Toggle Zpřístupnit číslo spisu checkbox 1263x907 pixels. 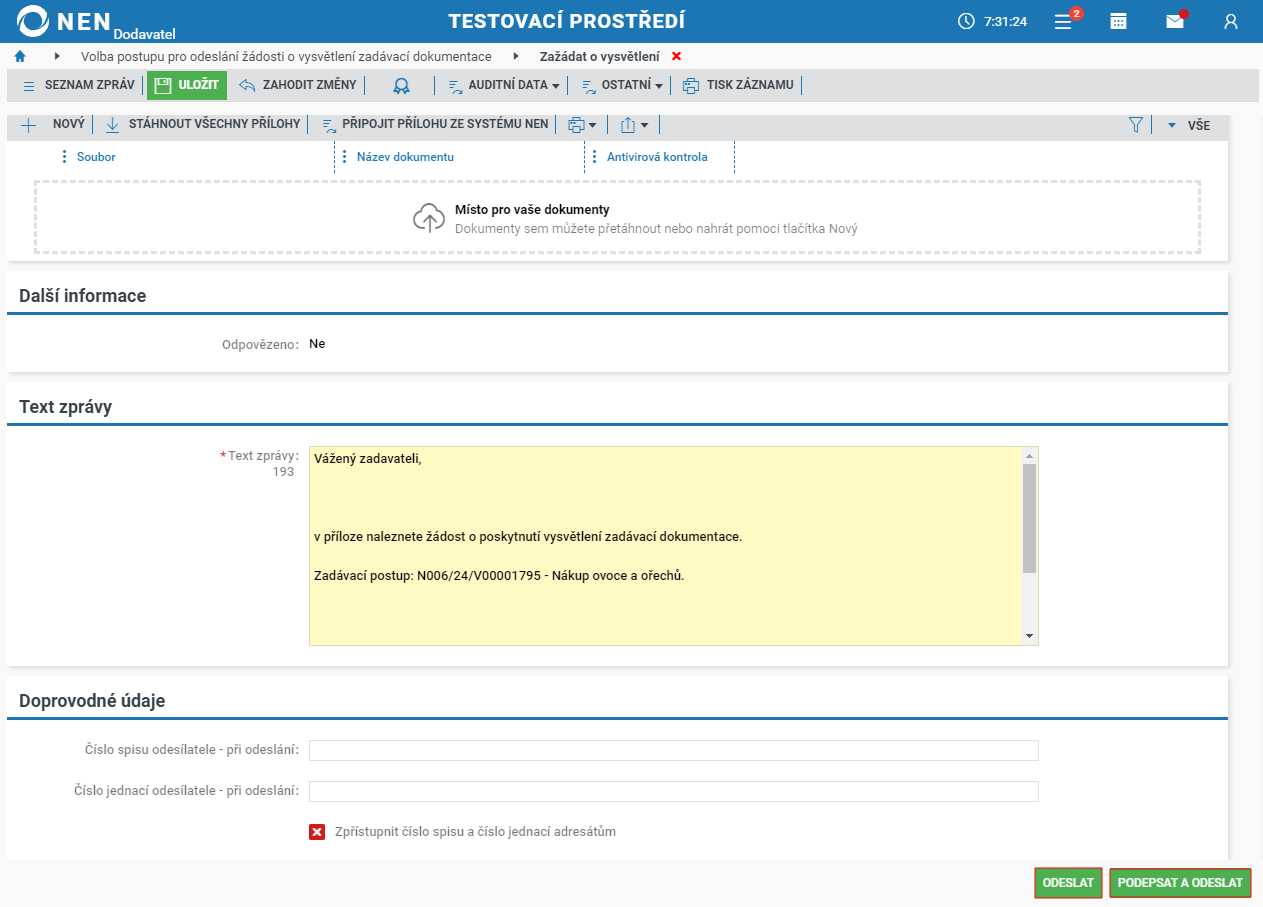[317, 832]
